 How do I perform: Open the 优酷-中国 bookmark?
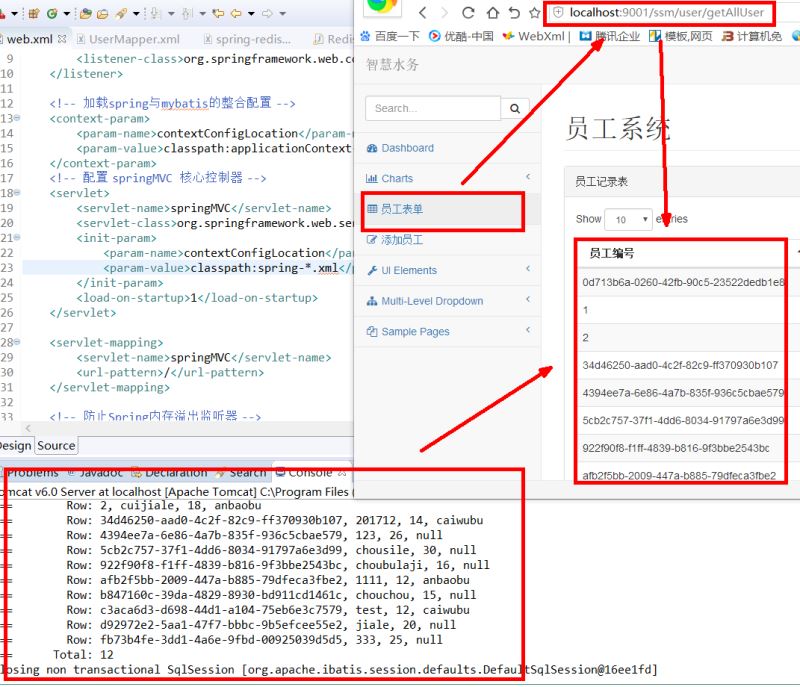462,36
